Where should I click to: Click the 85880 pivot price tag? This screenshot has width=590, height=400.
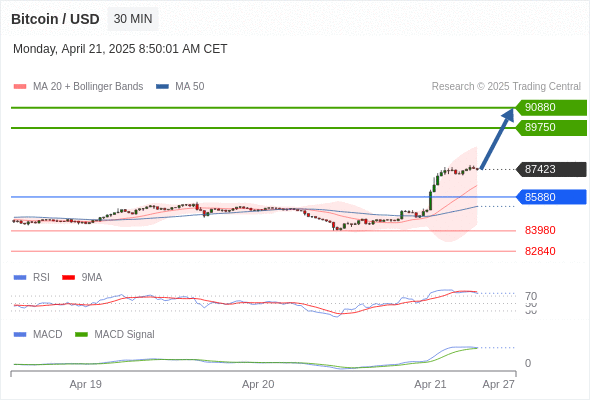551,197
